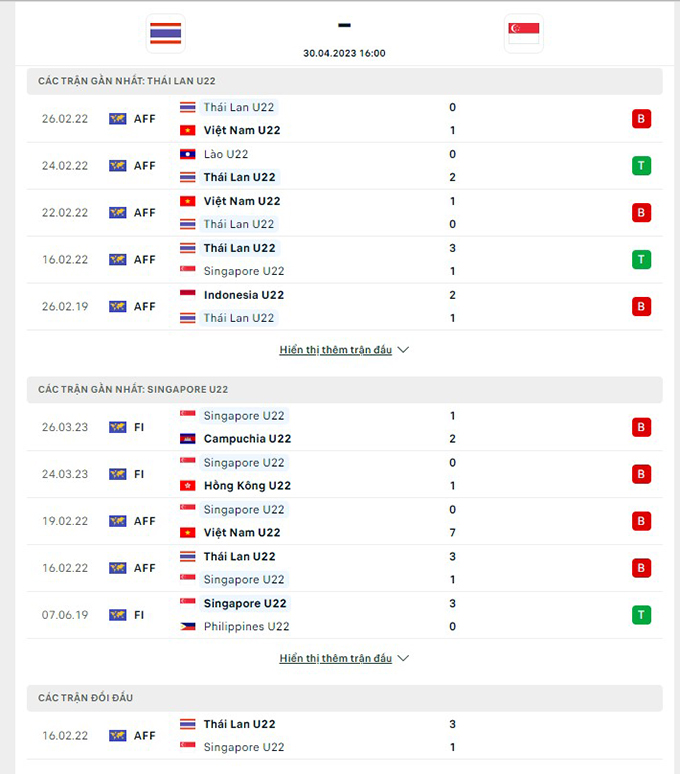
Task: Click the Cambodia flag next to Campuchia U22
Action: point(188,439)
